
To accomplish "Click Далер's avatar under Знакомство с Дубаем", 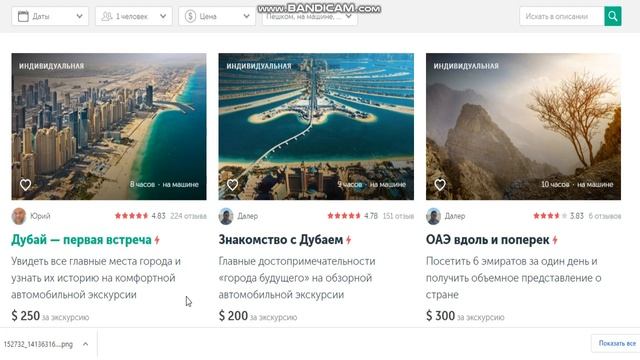I will [x=226, y=216].
